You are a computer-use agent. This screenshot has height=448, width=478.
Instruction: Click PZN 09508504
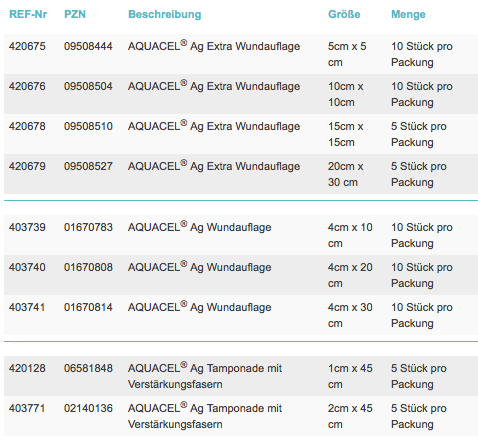tap(88, 86)
